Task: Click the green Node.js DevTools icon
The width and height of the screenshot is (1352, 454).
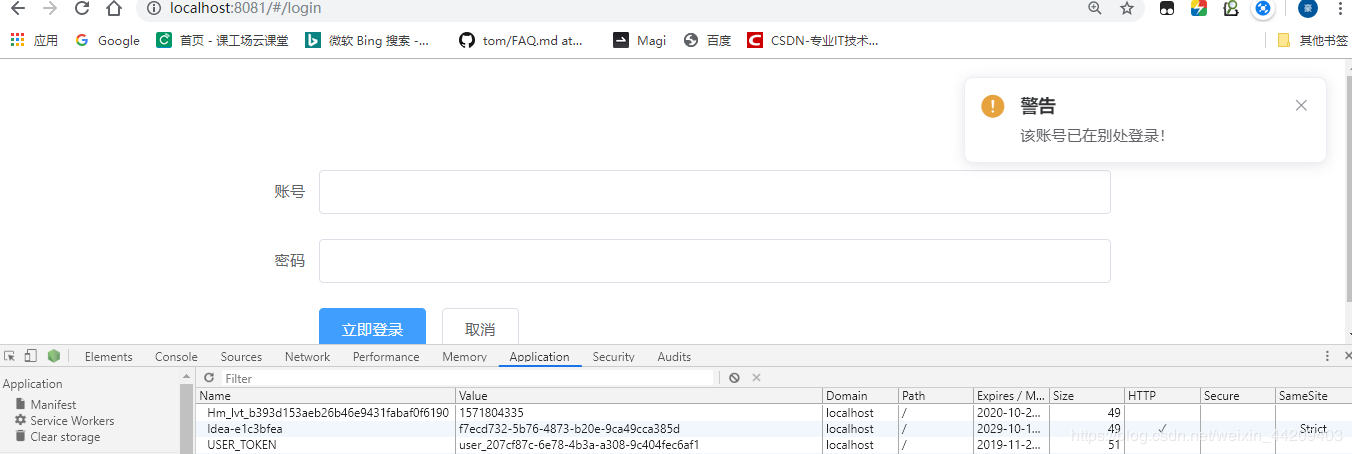Action: [54, 356]
